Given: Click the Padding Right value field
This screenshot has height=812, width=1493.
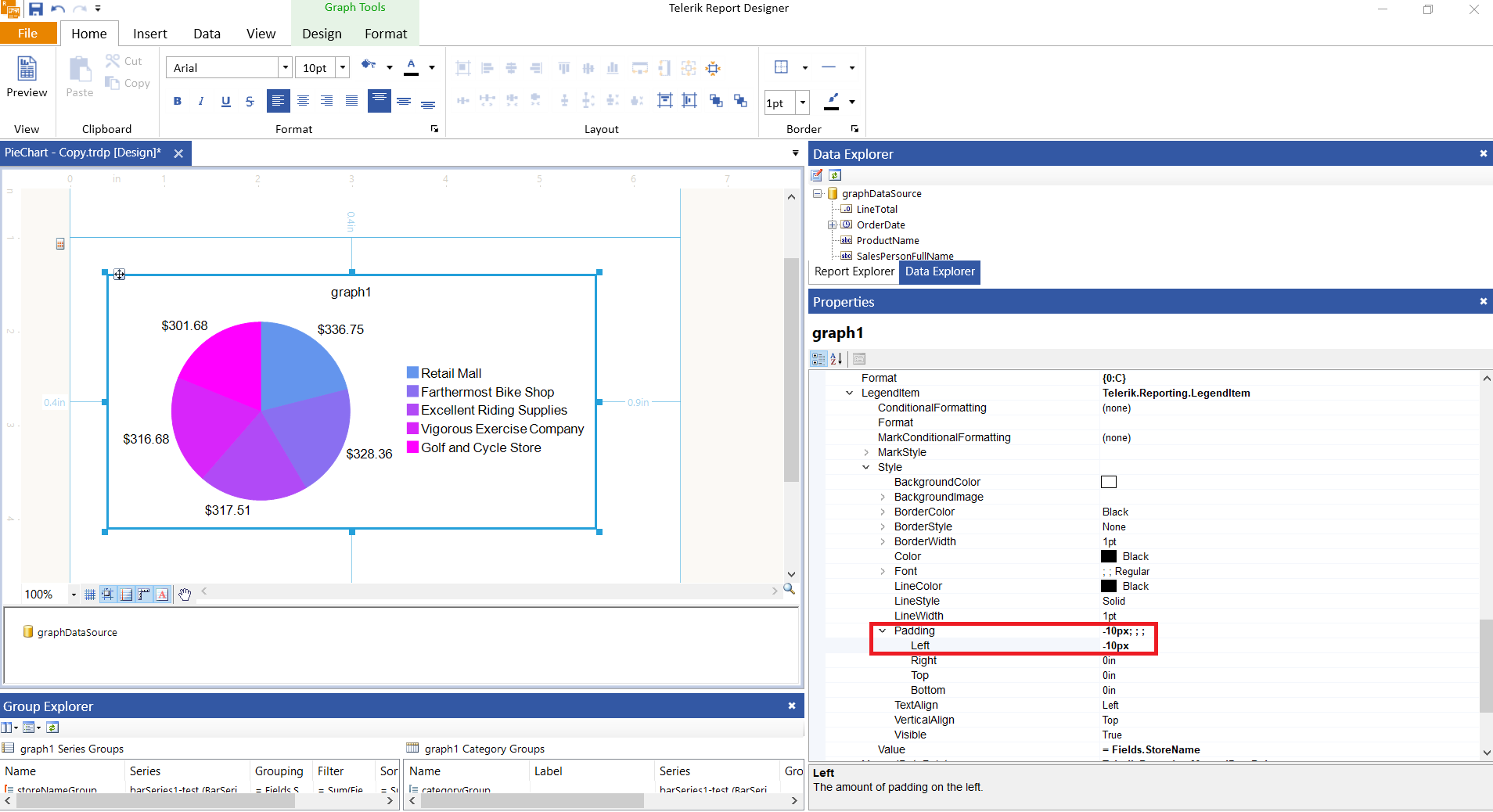Looking at the screenshot, I should tap(1288, 661).
